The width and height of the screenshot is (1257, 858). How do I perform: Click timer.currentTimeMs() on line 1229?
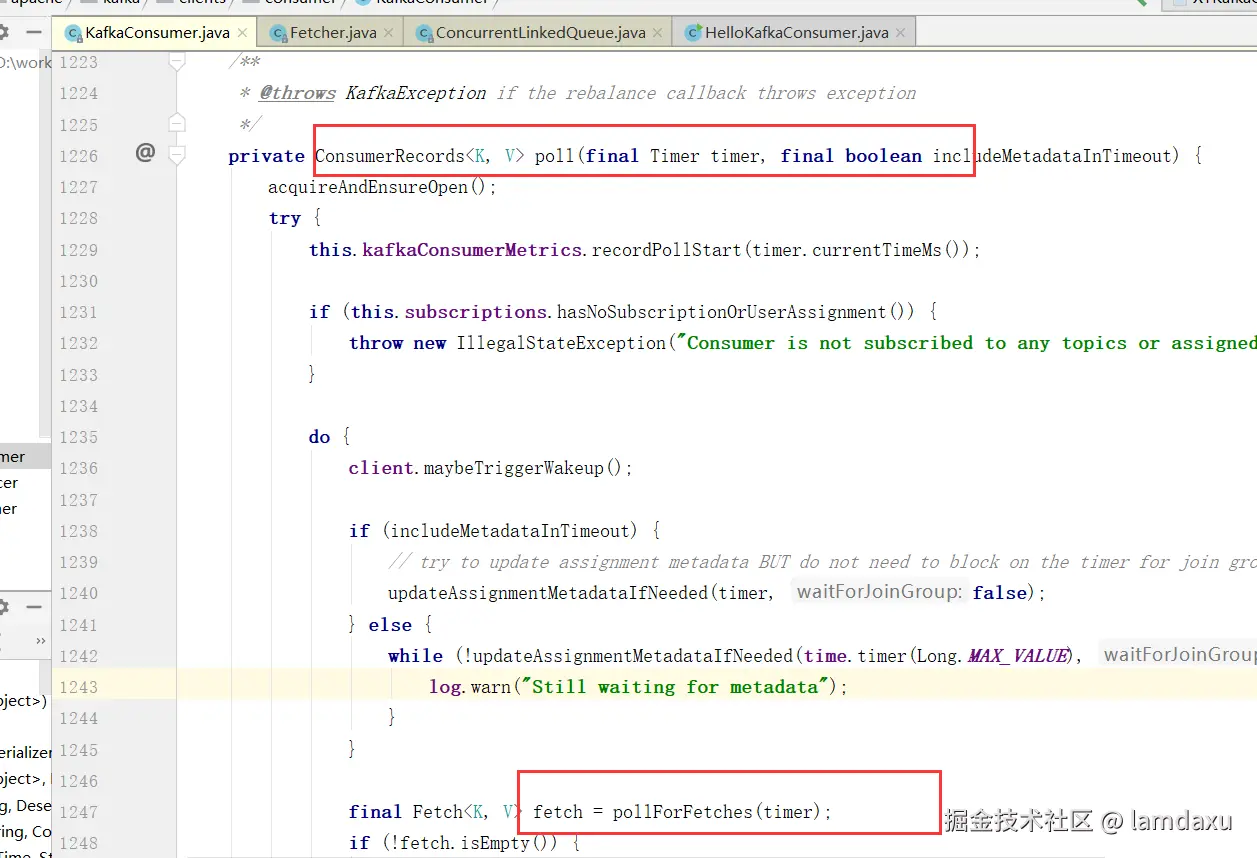click(x=860, y=250)
